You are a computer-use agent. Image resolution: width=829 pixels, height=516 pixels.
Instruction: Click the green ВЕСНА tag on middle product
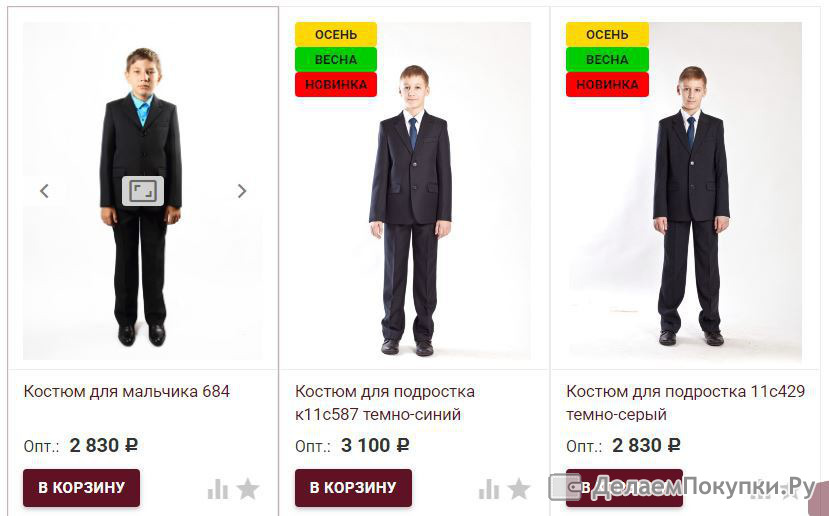pos(336,59)
